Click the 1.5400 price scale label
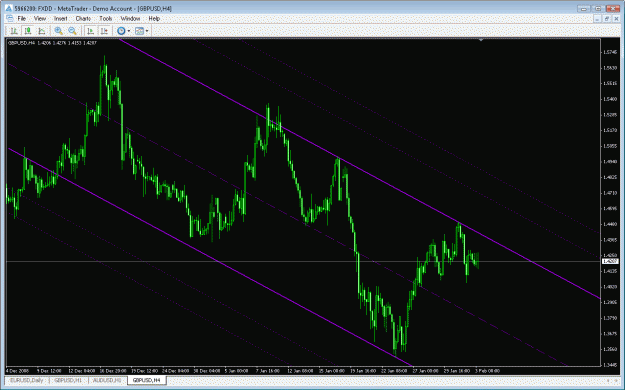625x390 pixels. tap(610, 99)
